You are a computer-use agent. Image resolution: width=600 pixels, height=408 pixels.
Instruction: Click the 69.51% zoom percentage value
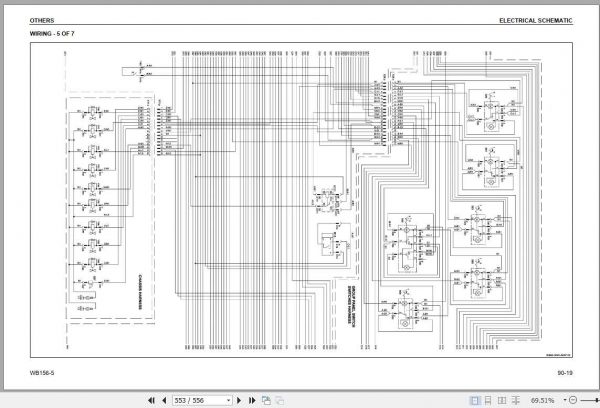click(x=542, y=400)
